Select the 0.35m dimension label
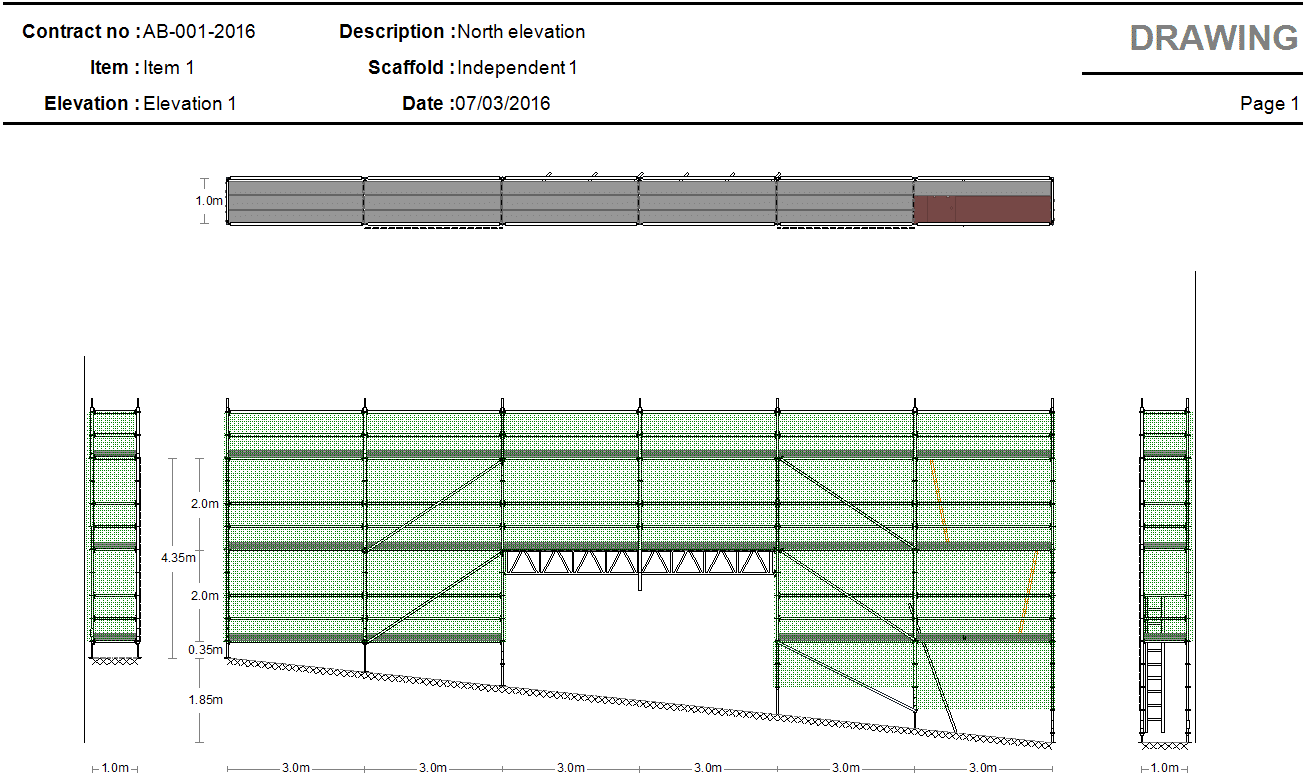Image resolution: width=1305 pixels, height=775 pixels. tap(206, 650)
